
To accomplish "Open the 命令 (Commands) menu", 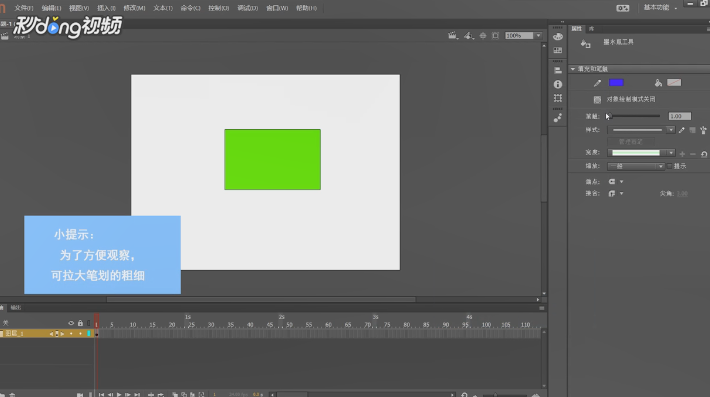I will point(190,8).
